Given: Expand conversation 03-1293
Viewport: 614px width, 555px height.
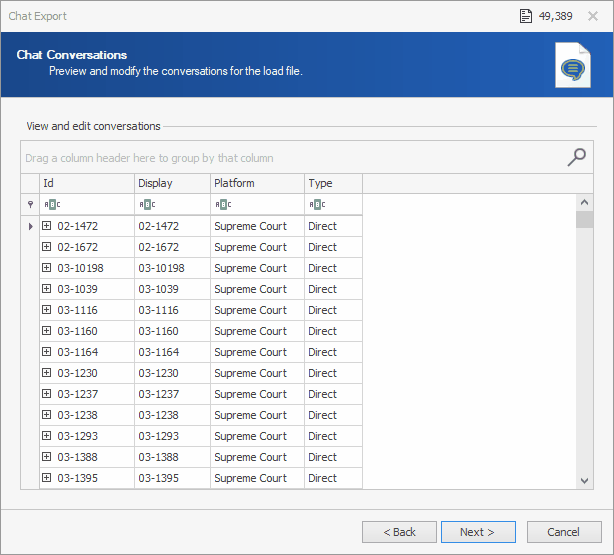Looking at the screenshot, I should coord(47,436).
